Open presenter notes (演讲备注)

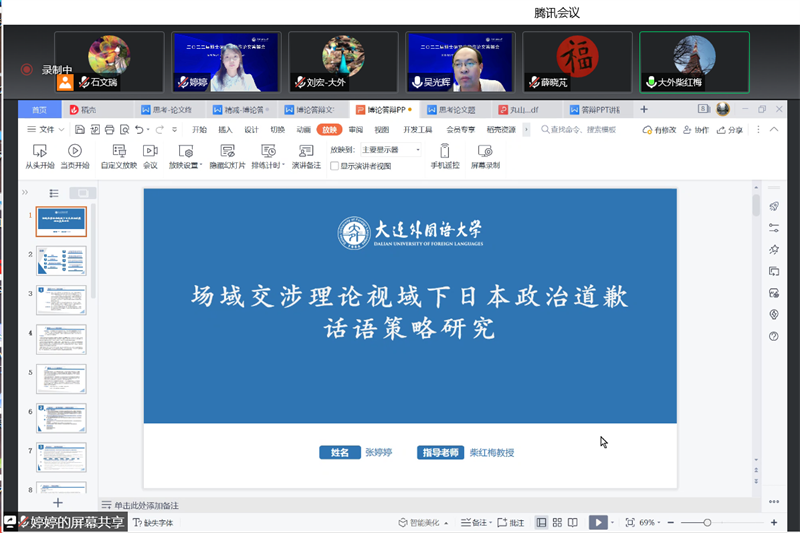tap(306, 155)
